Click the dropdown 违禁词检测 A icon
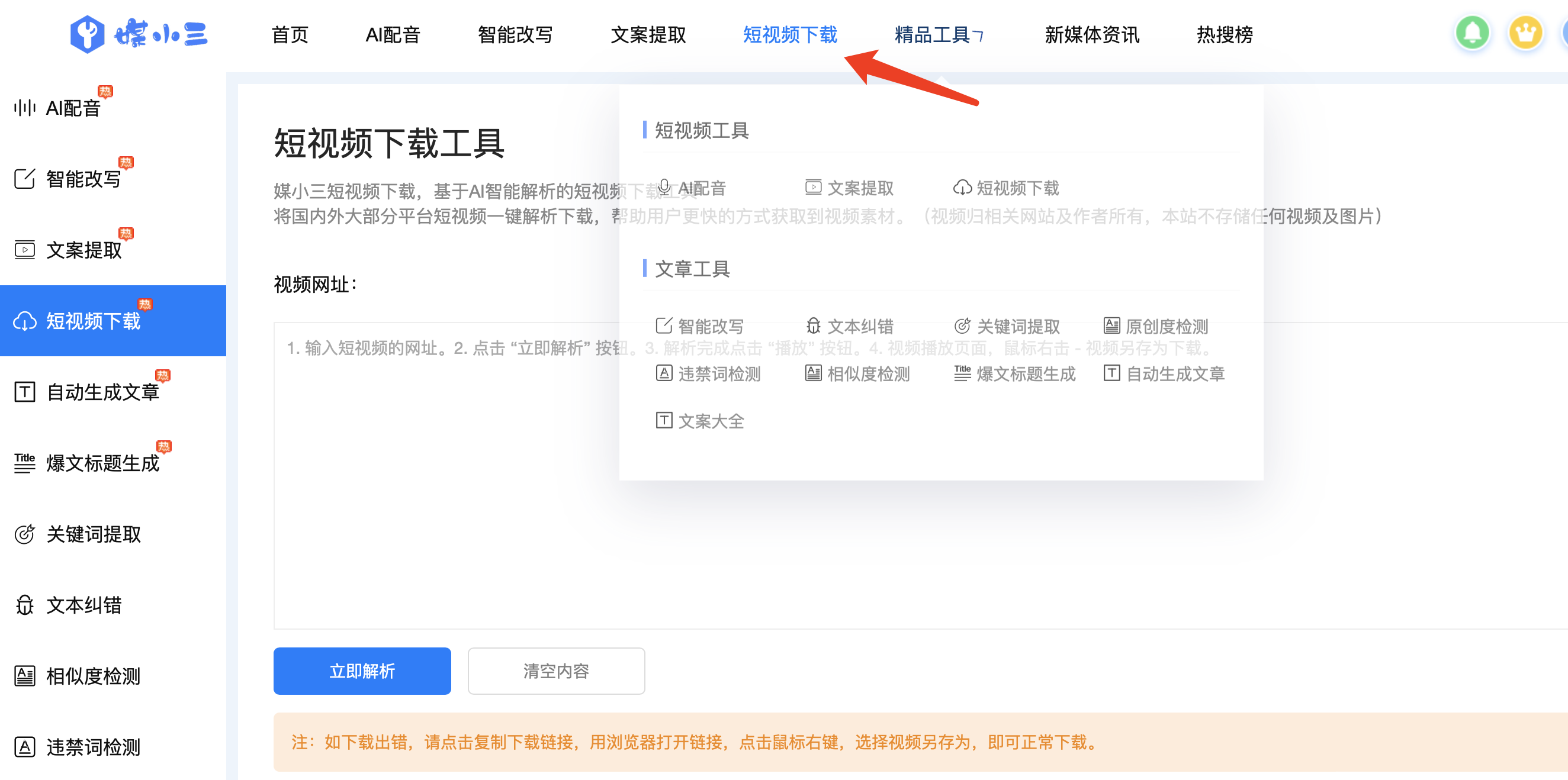The image size is (1568, 780). click(x=664, y=373)
